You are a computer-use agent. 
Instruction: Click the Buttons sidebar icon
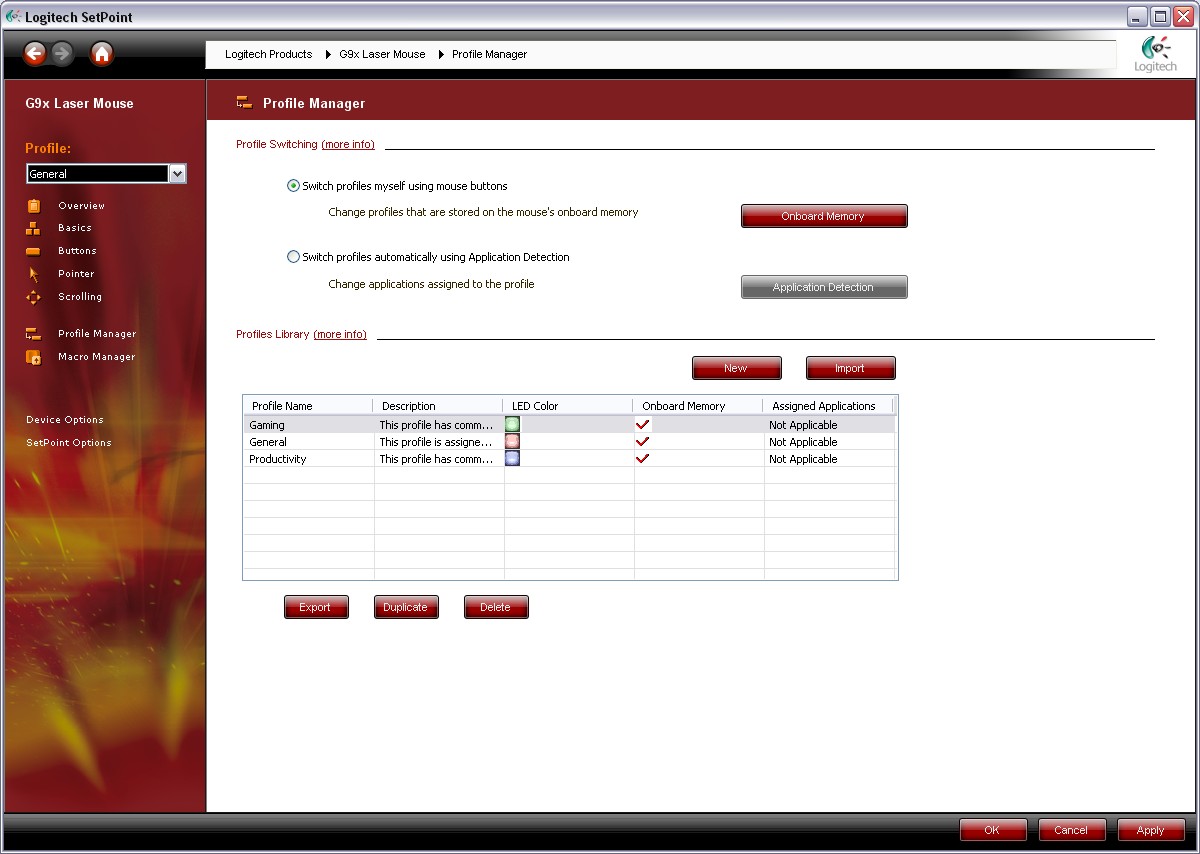pos(34,251)
